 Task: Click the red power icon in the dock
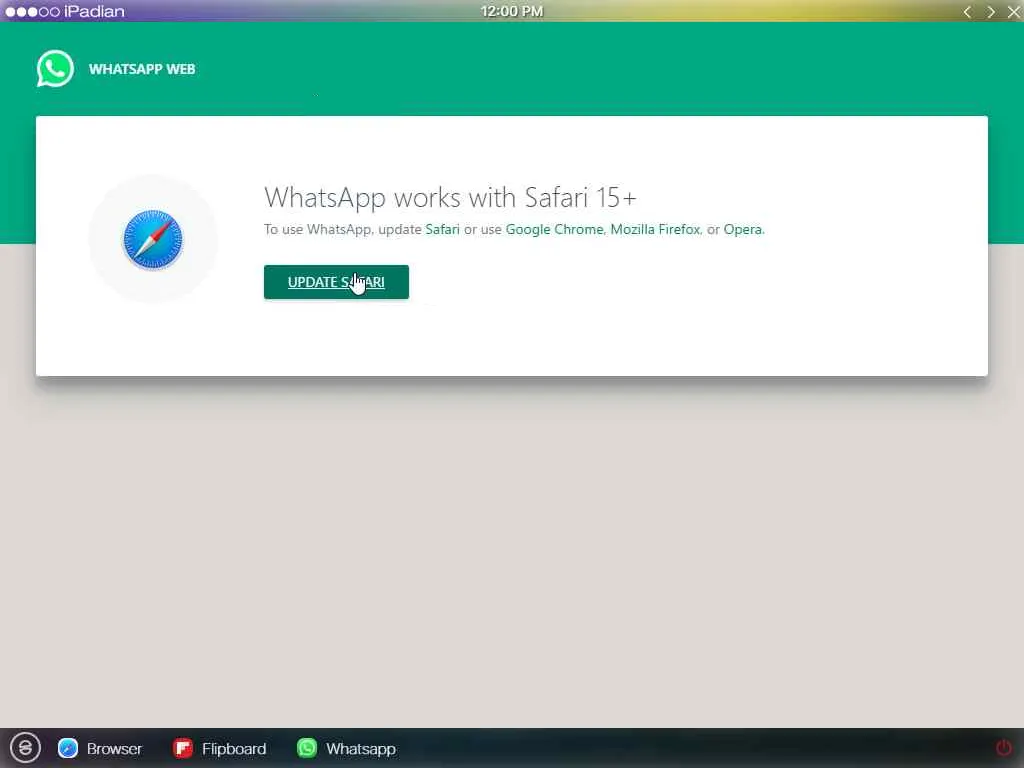(x=1003, y=747)
